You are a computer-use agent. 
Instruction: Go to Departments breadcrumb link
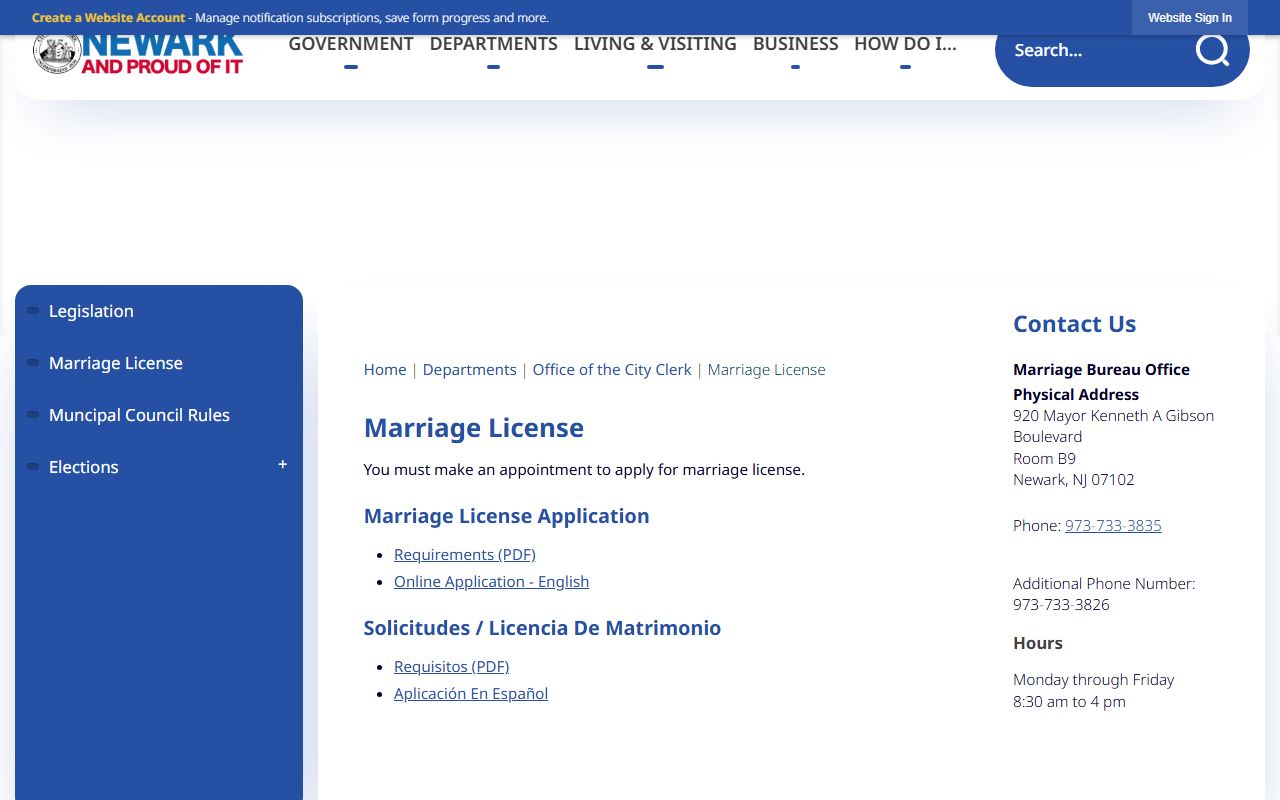click(x=470, y=369)
